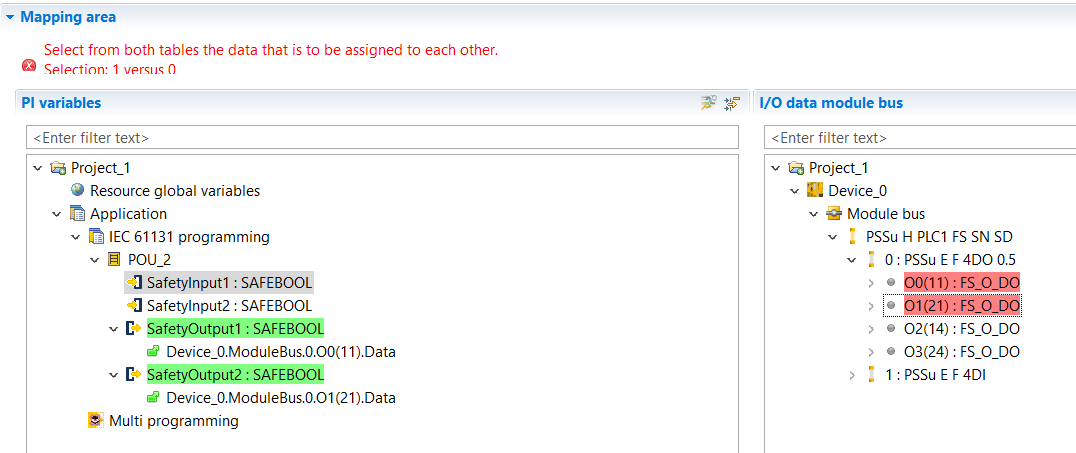Screen dimensions: 1076x453
Task: Click the Project_1 folder icon in PI variables
Action: pos(58,168)
